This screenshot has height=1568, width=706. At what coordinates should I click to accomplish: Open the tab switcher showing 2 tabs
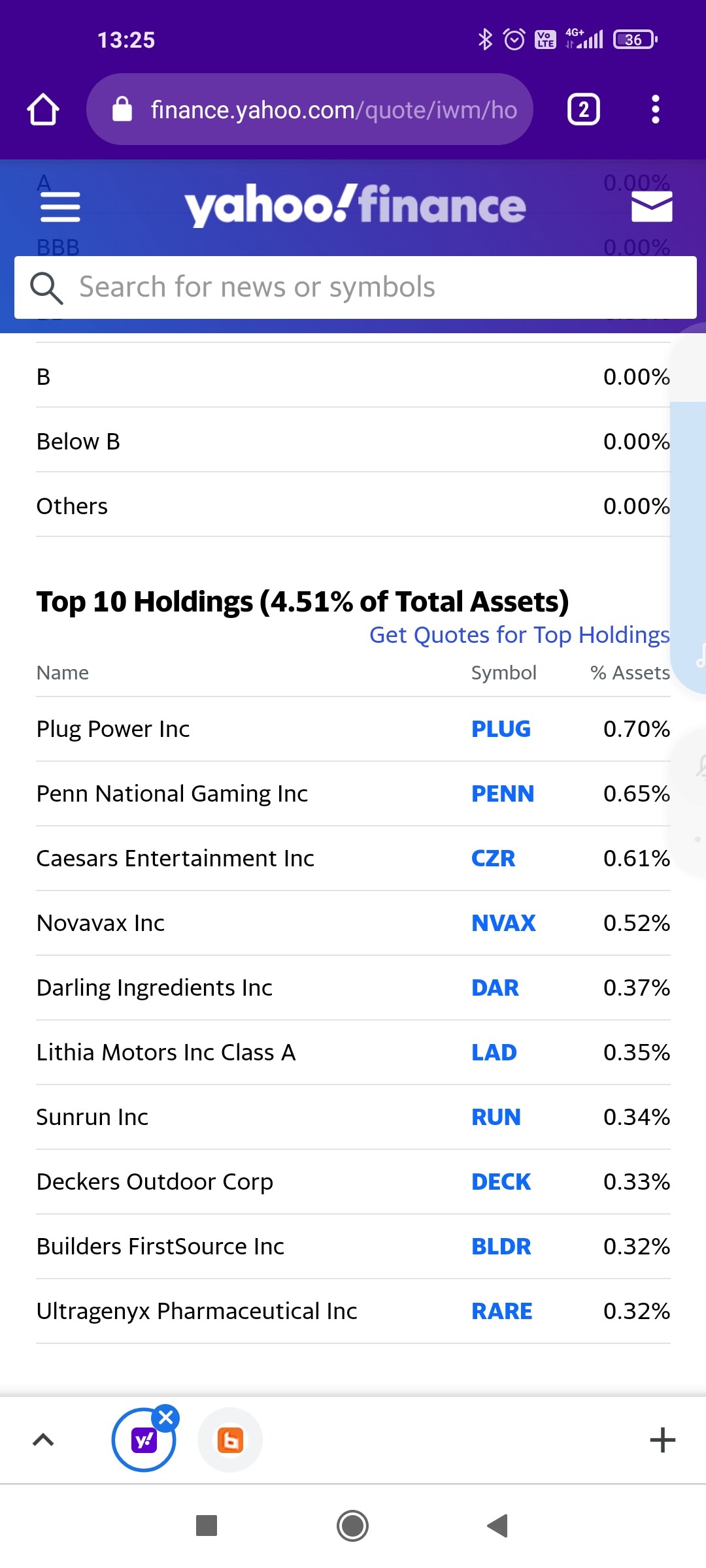[x=583, y=109]
